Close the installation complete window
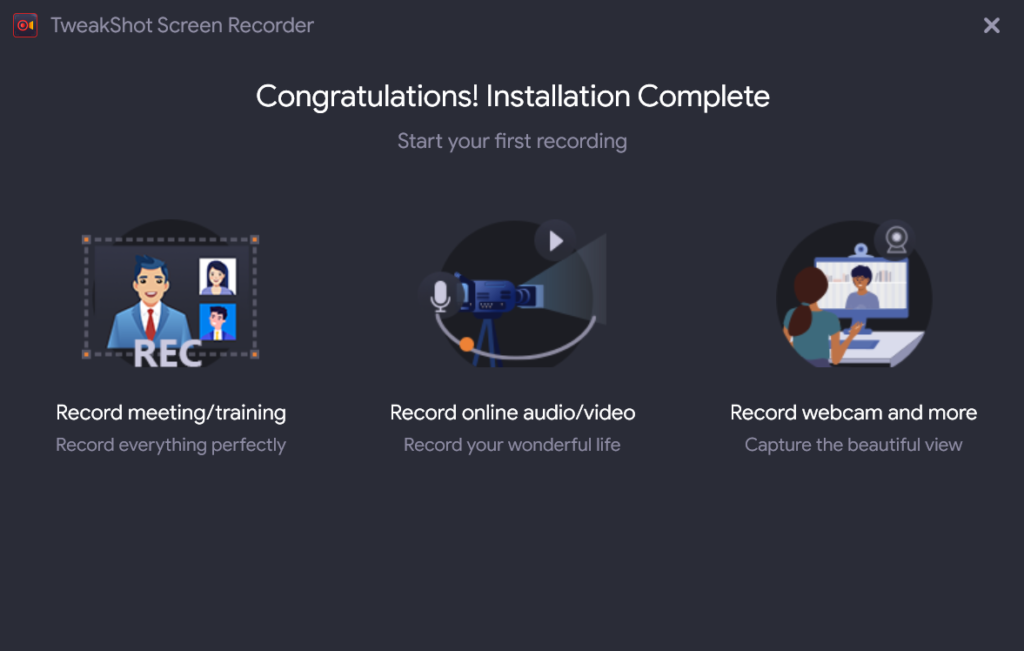This screenshot has width=1024, height=651. [x=991, y=25]
